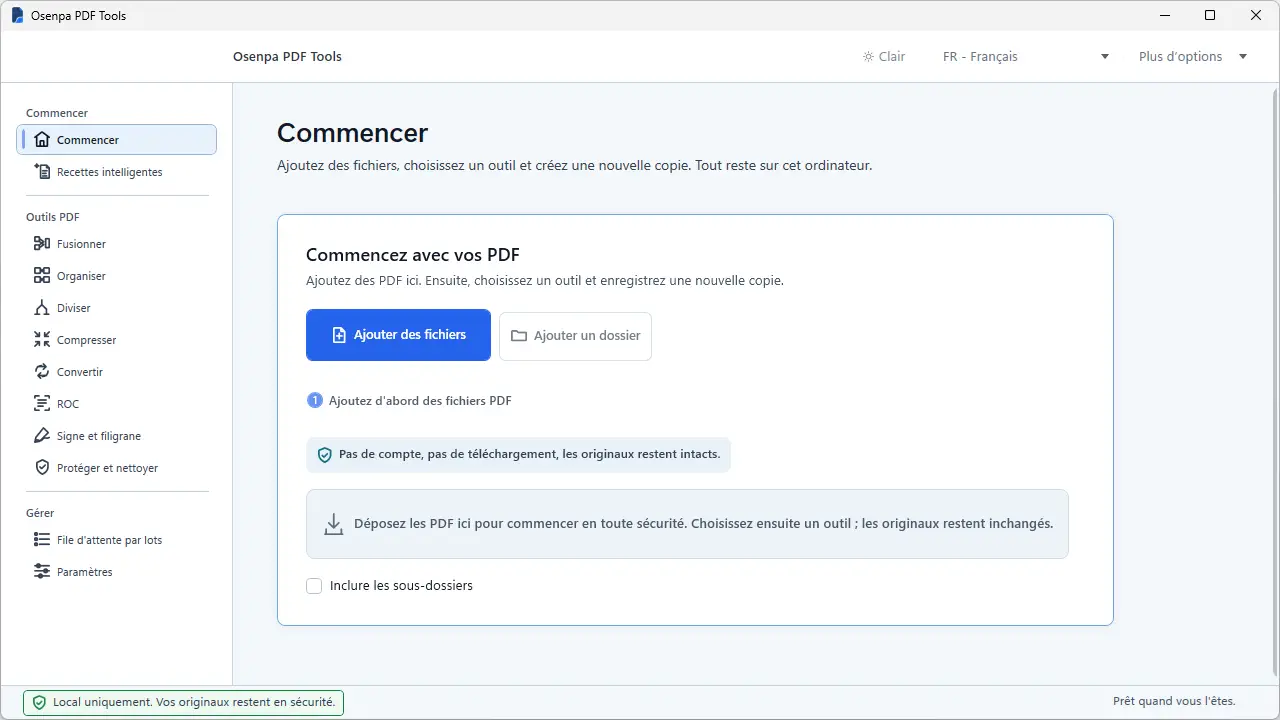Click the Ajoutez d'abord des fichiers PDF step
This screenshot has height=720, width=1280.
410,401
